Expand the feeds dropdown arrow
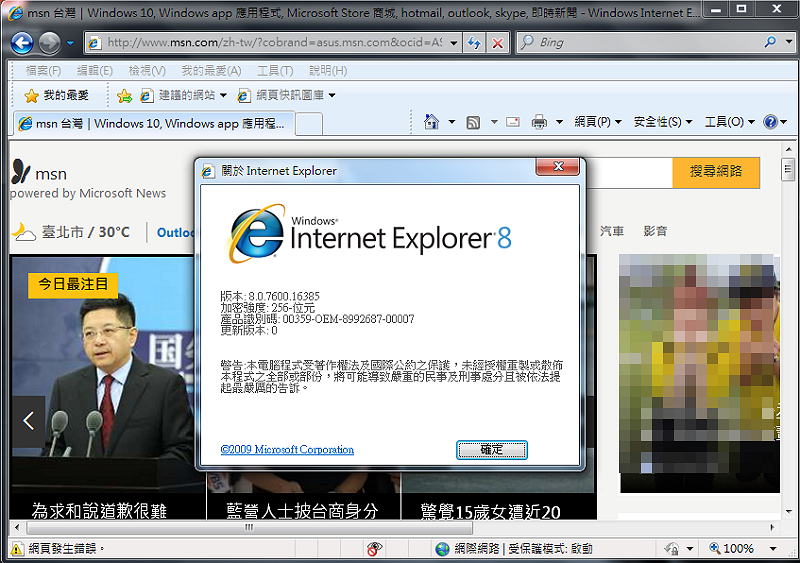The width and height of the screenshot is (800, 563). (x=494, y=122)
